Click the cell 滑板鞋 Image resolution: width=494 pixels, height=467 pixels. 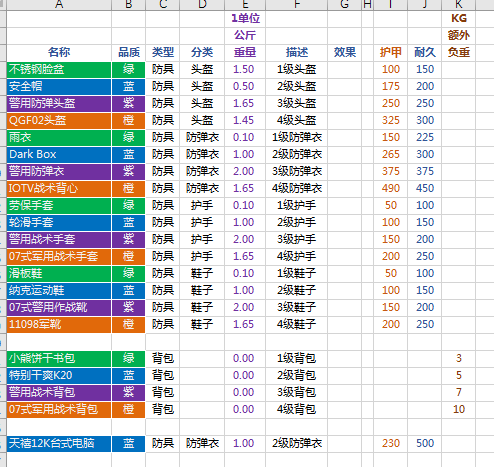(59, 274)
